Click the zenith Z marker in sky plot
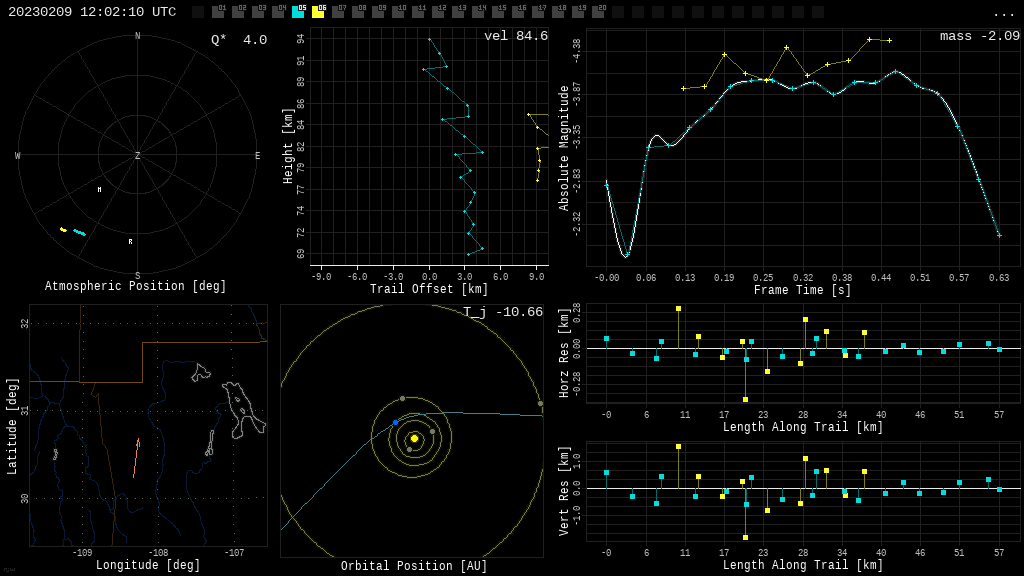Viewport: 1024px width, 576px height. click(x=138, y=156)
